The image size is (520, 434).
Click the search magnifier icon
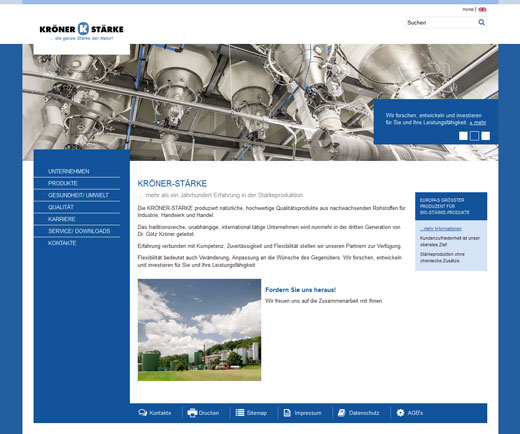point(481,22)
